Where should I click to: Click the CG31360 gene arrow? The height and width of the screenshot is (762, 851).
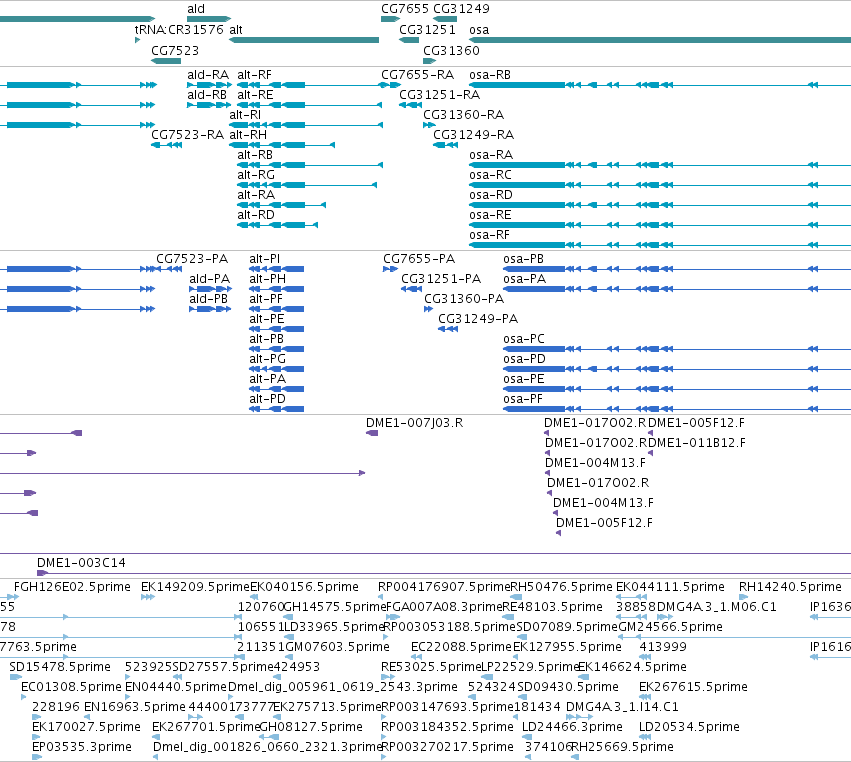(429, 61)
